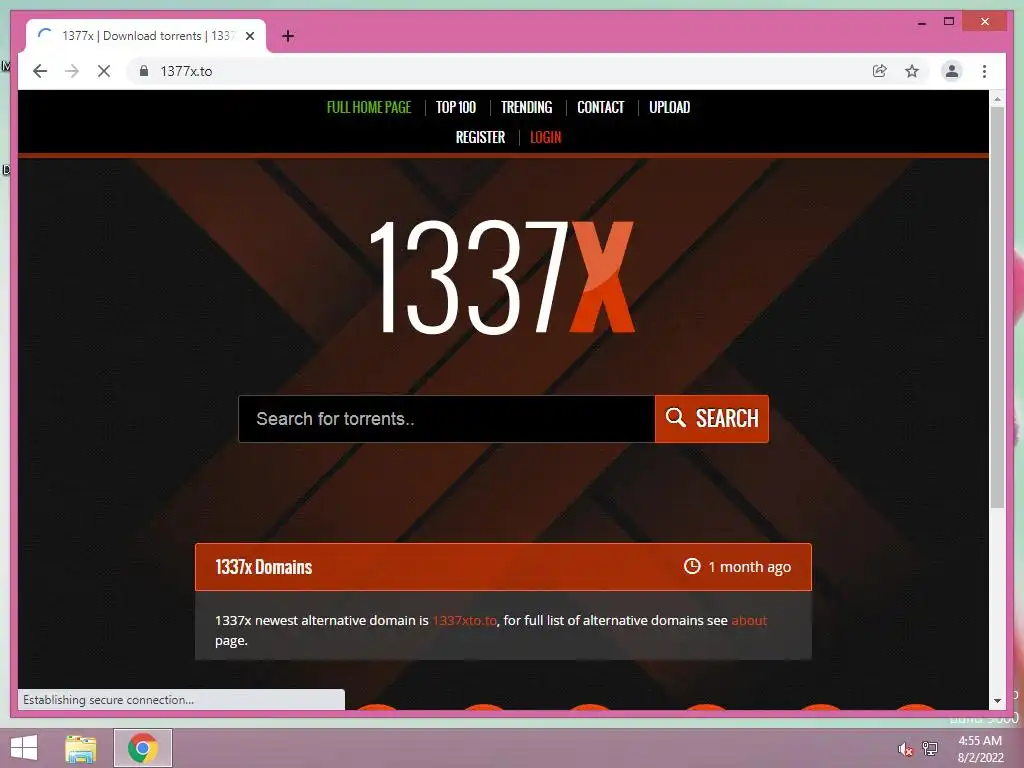
Task: Open File Explorer from the taskbar
Action: [81, 748]
